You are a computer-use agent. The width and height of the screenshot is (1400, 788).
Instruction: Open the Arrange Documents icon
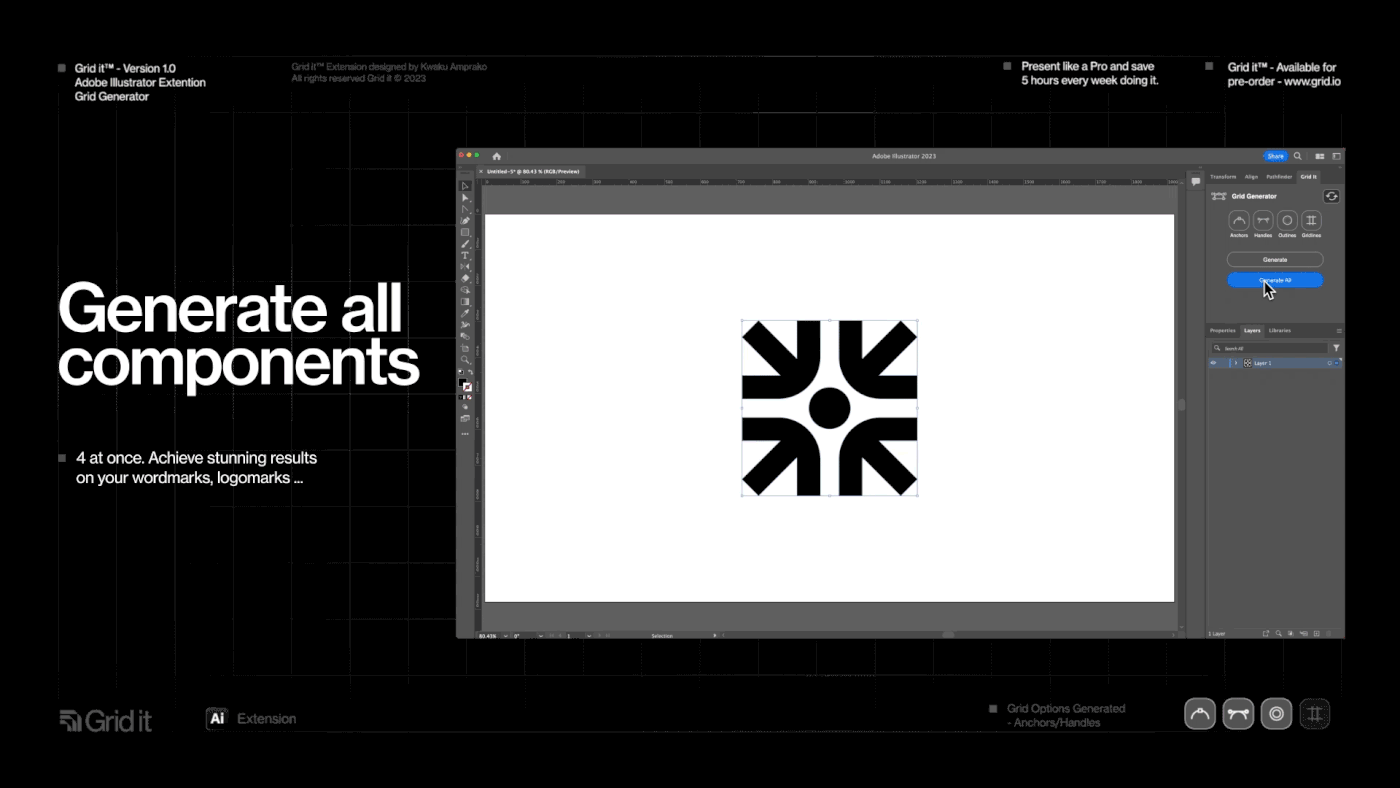point(1320,156)
